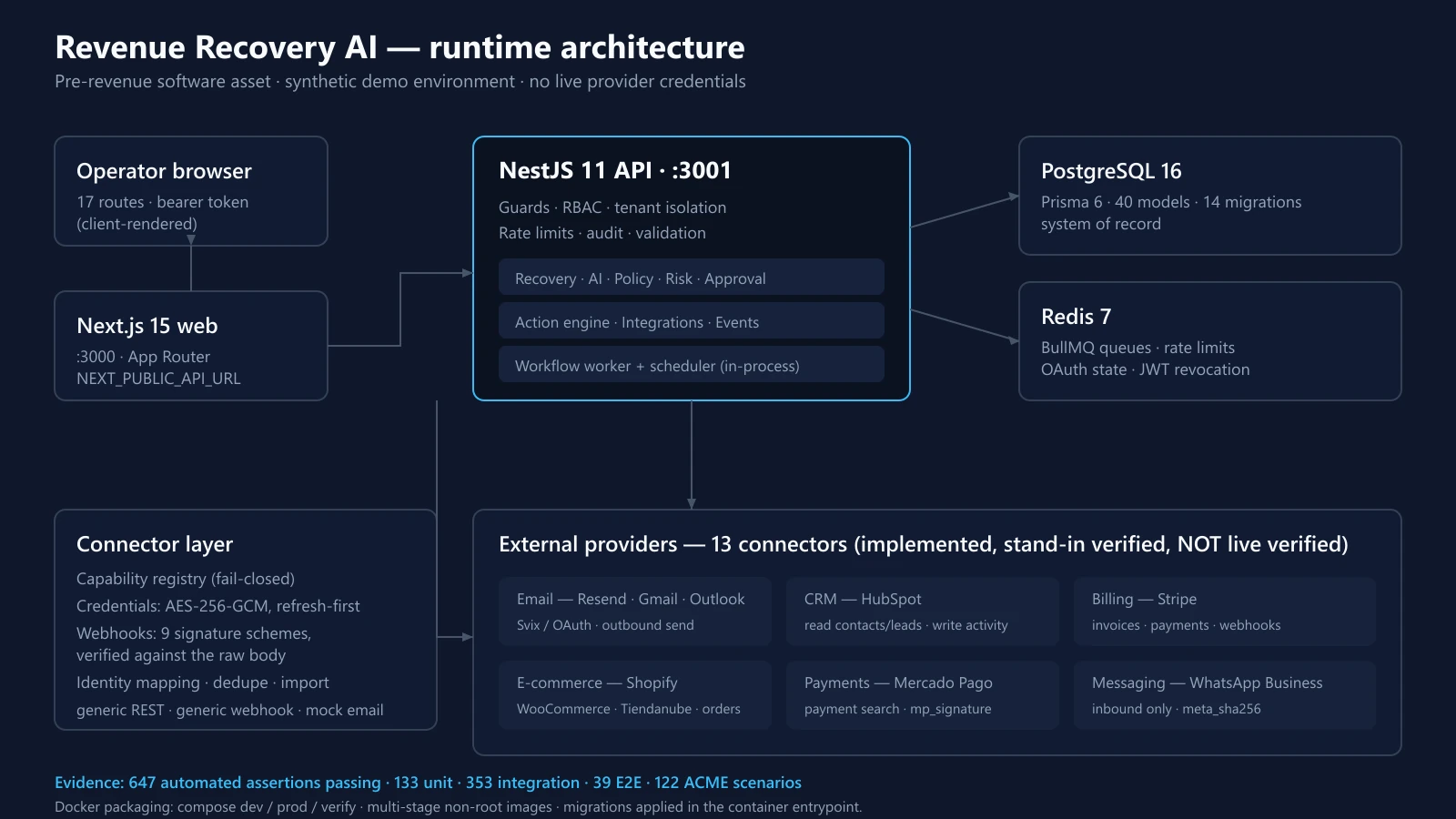Open the "Messaging — WhatsApp Business" card
The height and width of the screenshot is (819, 1456).
[1225, 695]
